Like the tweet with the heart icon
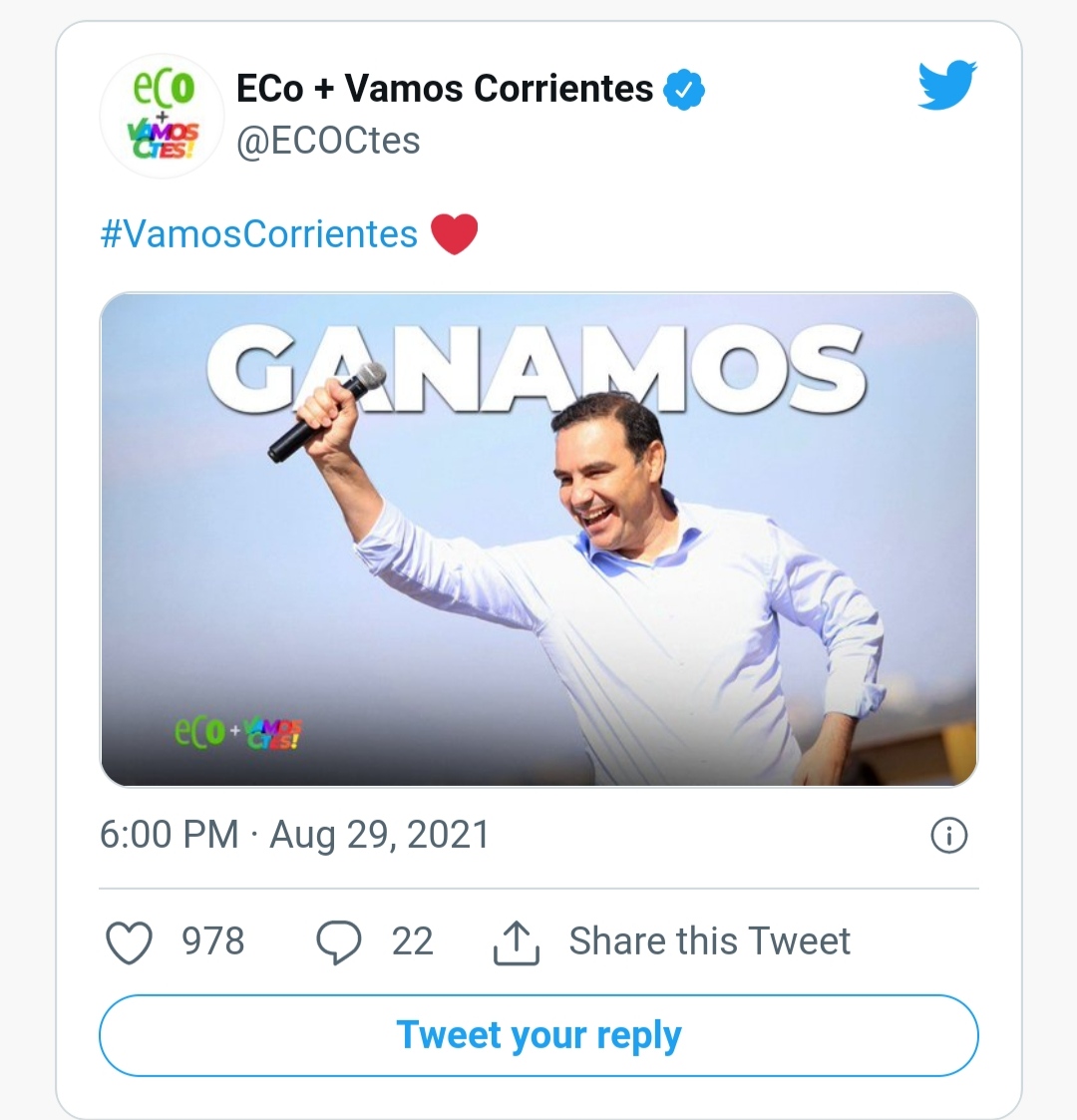This screenshot has width=1077, height=1120. click(130, 942)
